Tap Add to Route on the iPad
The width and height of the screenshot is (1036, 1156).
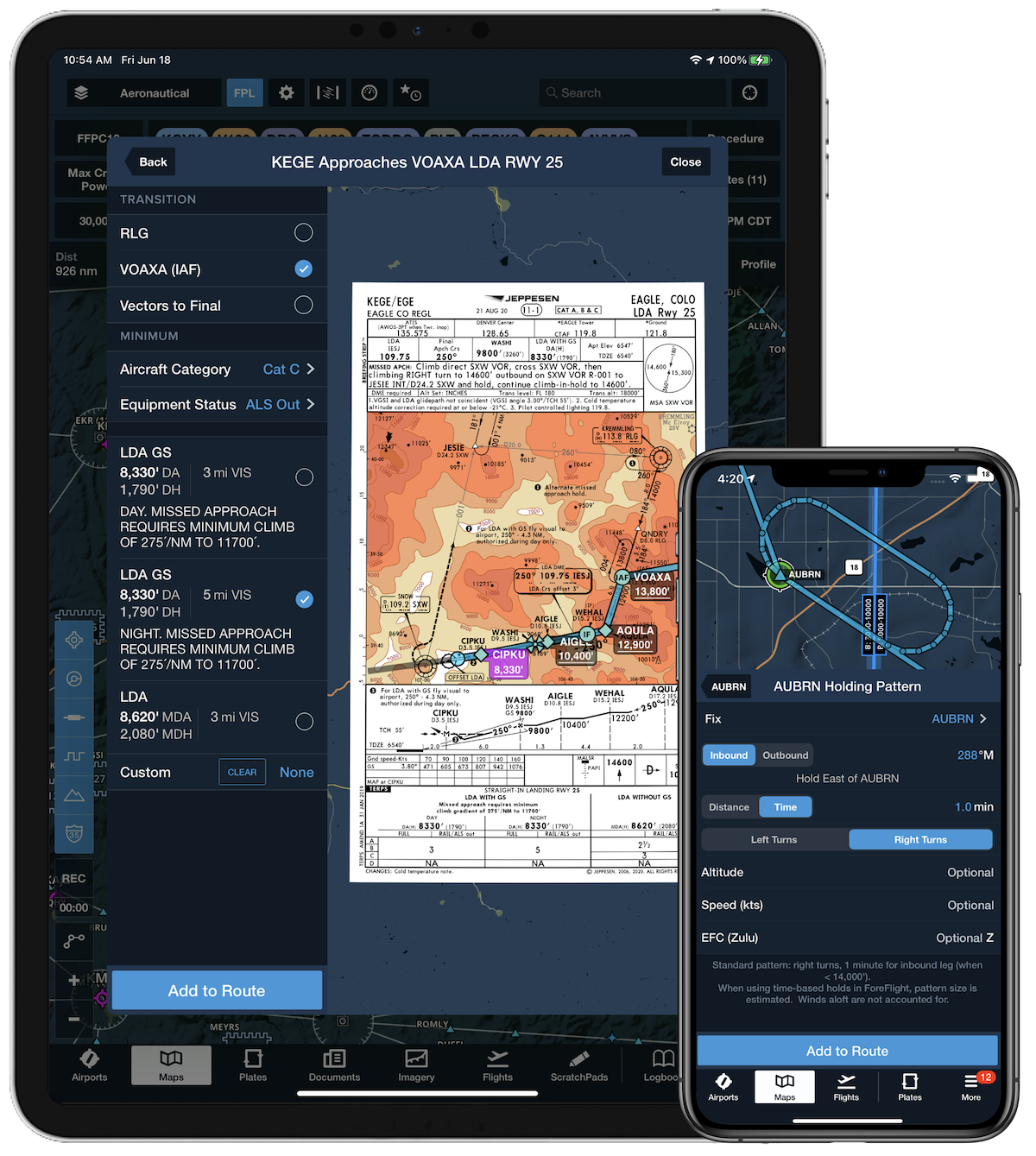click(217, 991)
